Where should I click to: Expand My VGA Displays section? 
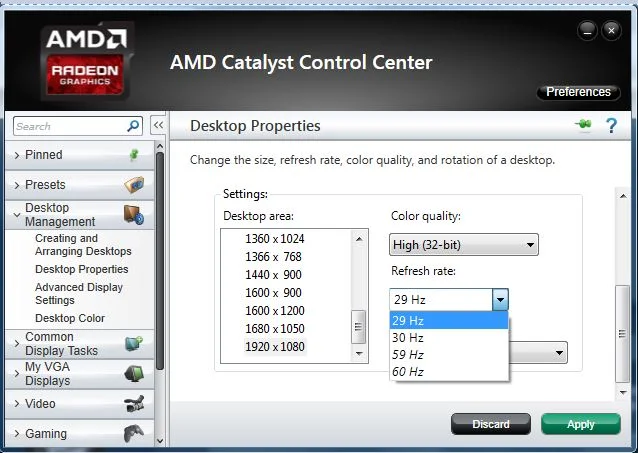pos(17,374)
